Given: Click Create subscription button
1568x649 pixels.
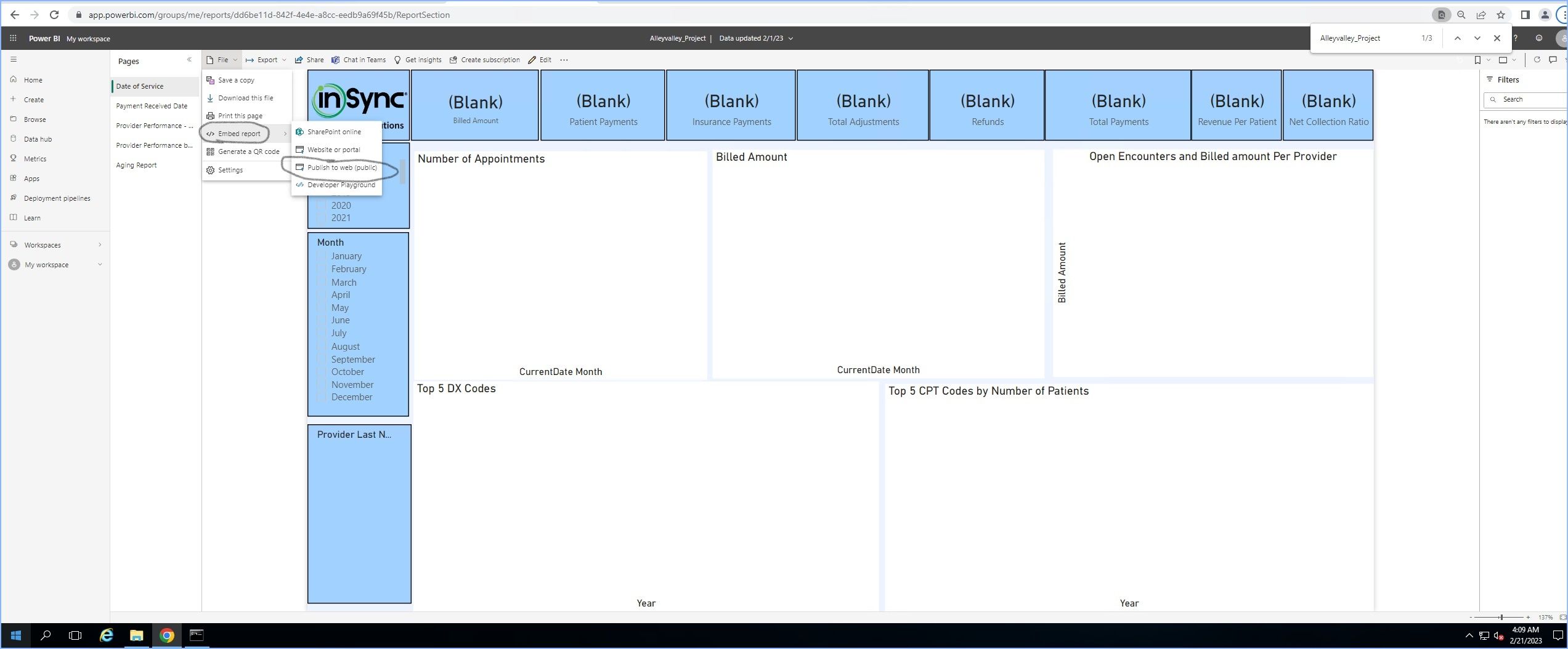Looking at the screenshot, I should 484,60.
